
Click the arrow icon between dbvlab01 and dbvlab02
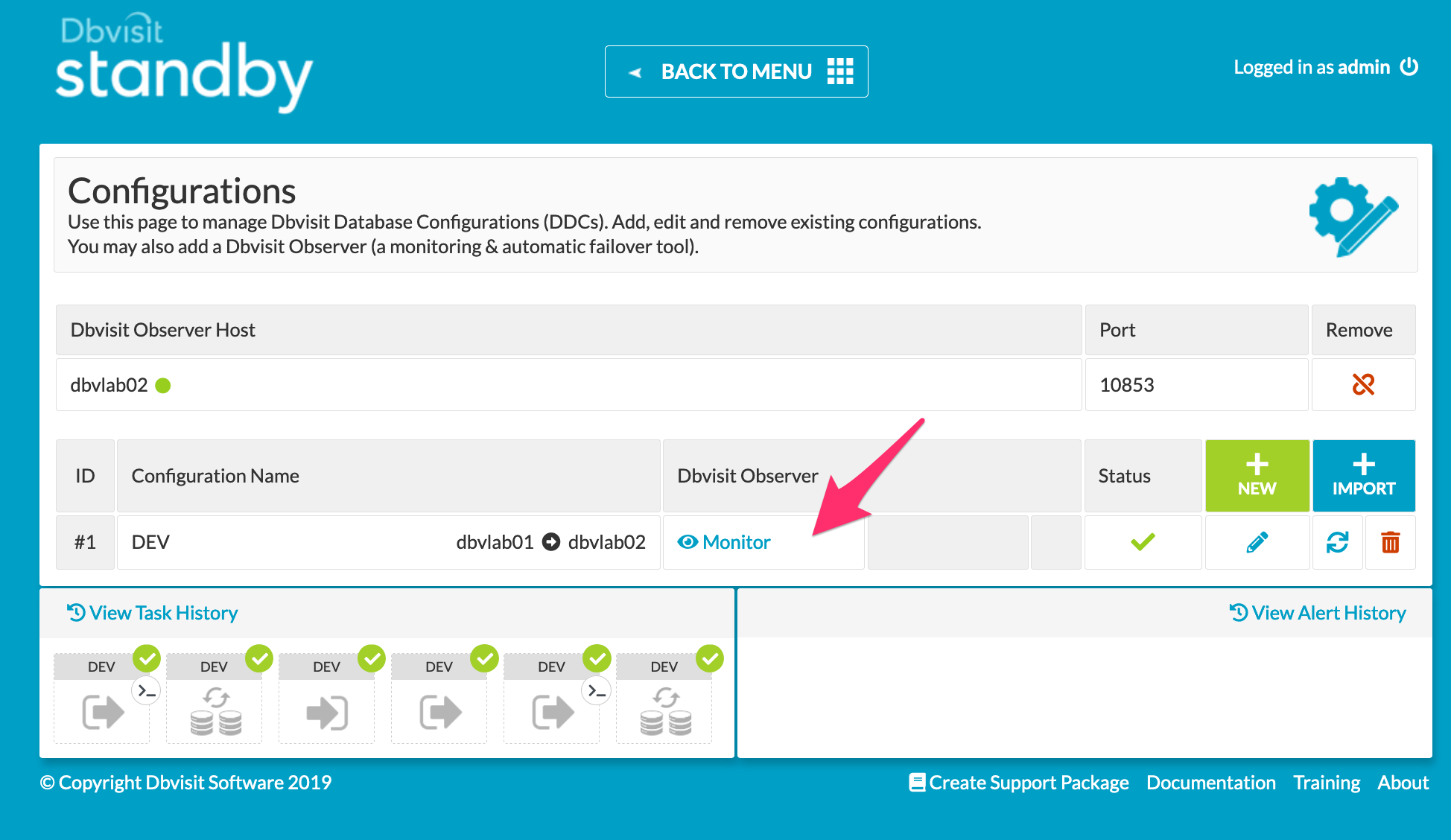point(551,542)
